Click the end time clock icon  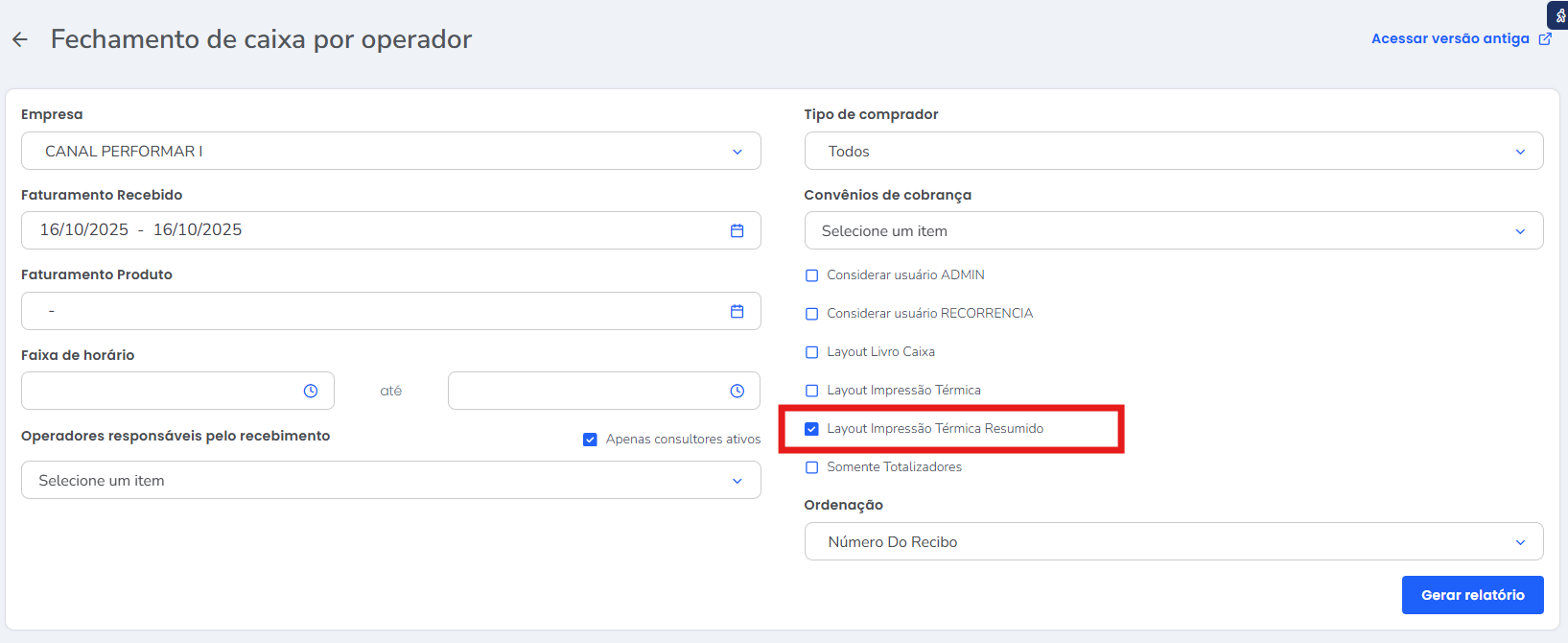737,391
